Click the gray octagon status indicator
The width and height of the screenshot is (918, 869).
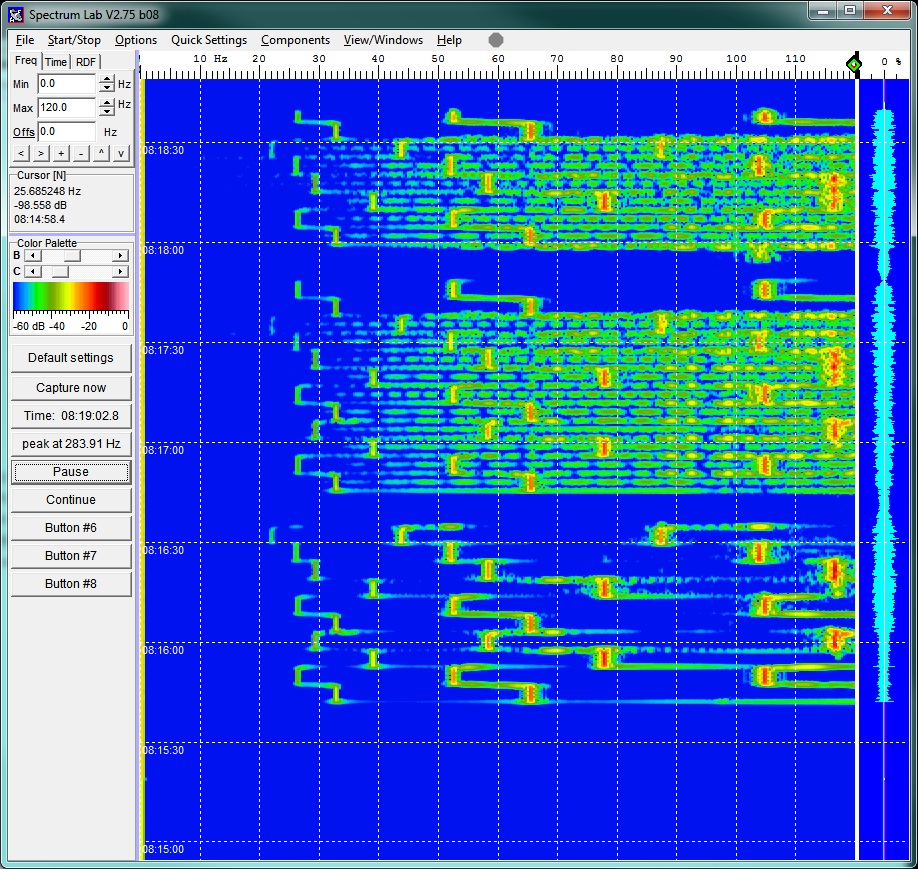pyautogui.click(x=496, y=40)
